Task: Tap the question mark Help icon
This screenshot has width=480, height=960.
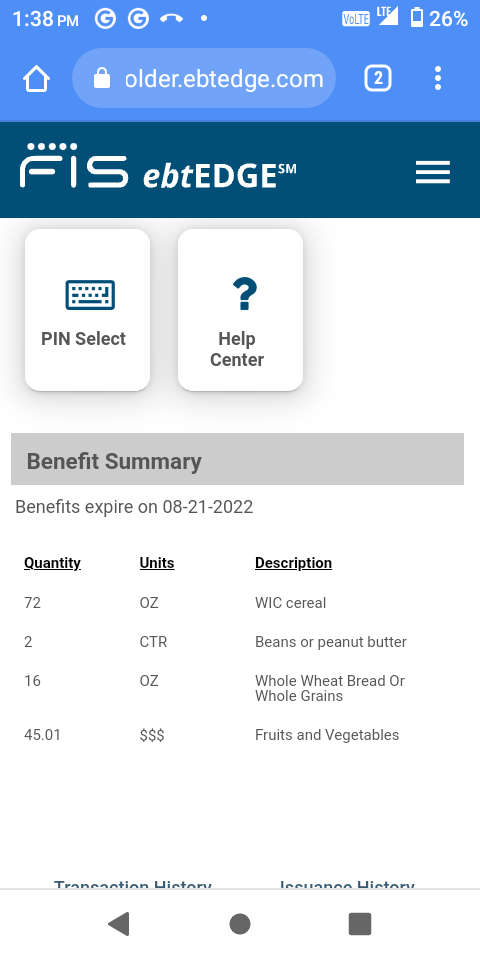Action: coord(244,294)
